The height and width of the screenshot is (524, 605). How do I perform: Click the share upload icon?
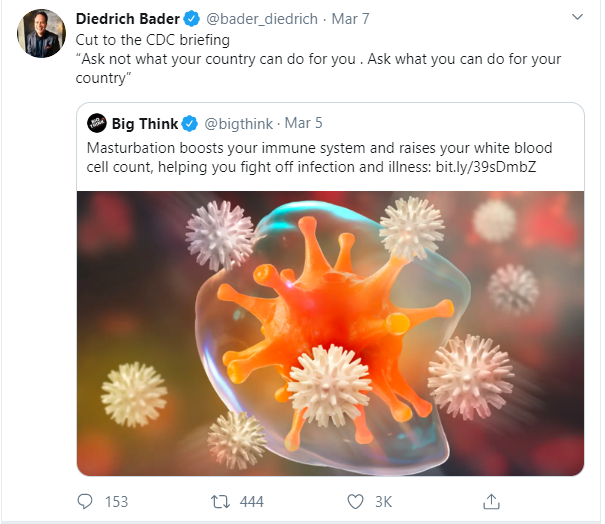coord(491,501)
